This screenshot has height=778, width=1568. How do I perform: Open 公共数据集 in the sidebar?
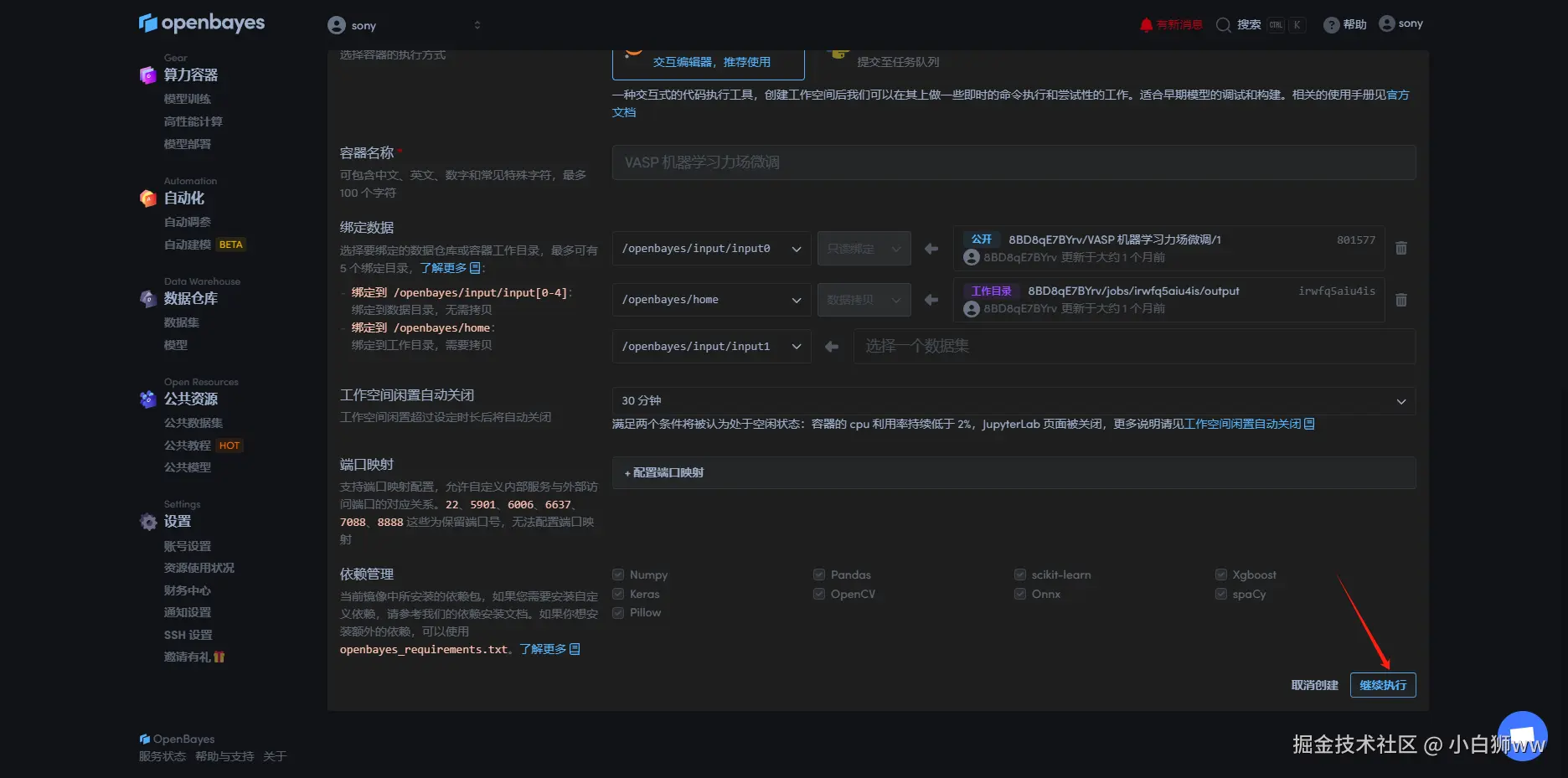click(x=193, y=423)
